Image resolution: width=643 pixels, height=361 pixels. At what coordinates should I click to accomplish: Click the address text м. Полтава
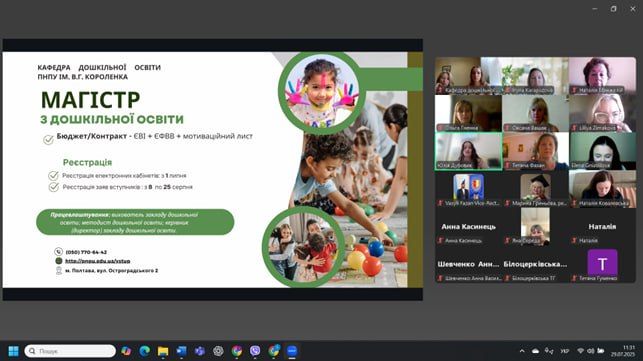click(x=112, y=271)
